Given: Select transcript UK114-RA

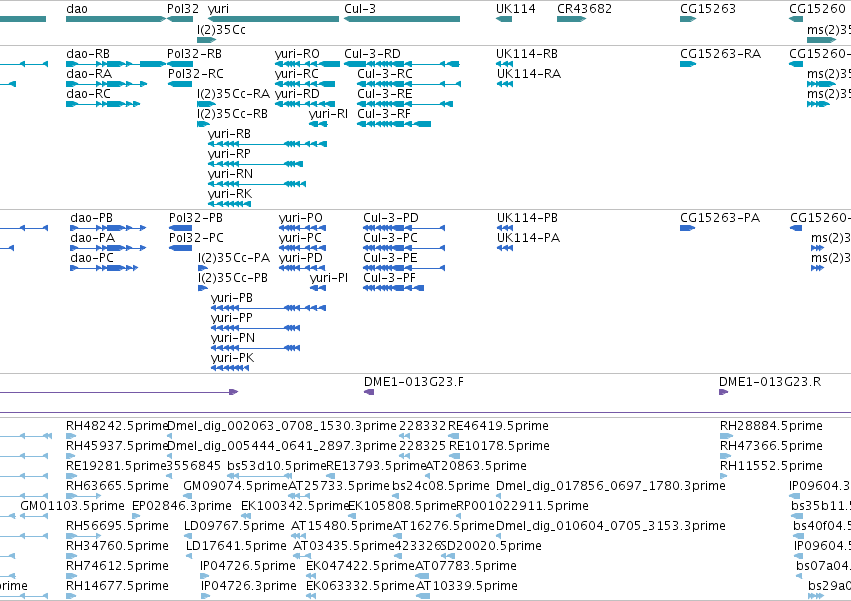Looking at the screenshot, I should (529, 74).
